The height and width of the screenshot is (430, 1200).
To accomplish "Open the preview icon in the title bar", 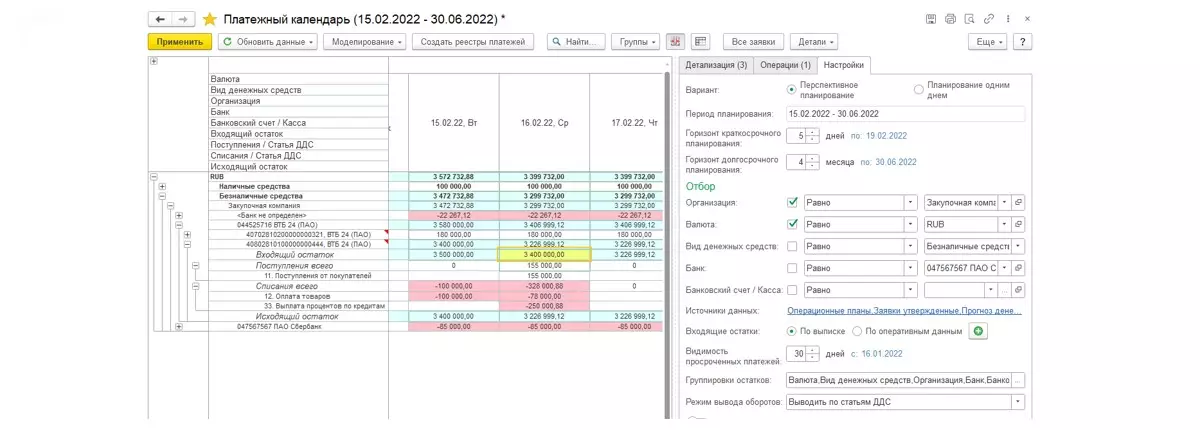I will coord(968,19).
